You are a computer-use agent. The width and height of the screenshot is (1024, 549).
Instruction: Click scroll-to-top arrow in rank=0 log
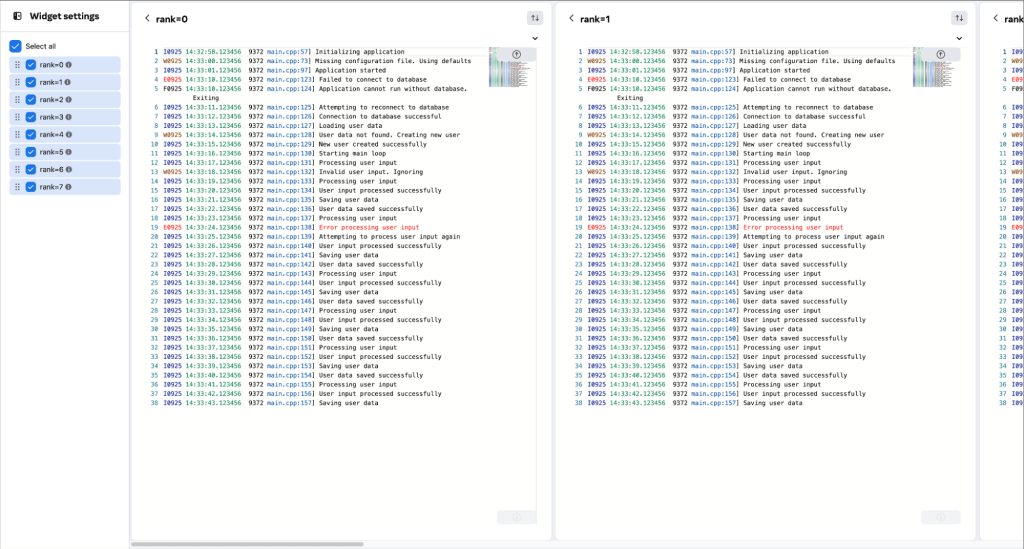[x=517, y=55]
